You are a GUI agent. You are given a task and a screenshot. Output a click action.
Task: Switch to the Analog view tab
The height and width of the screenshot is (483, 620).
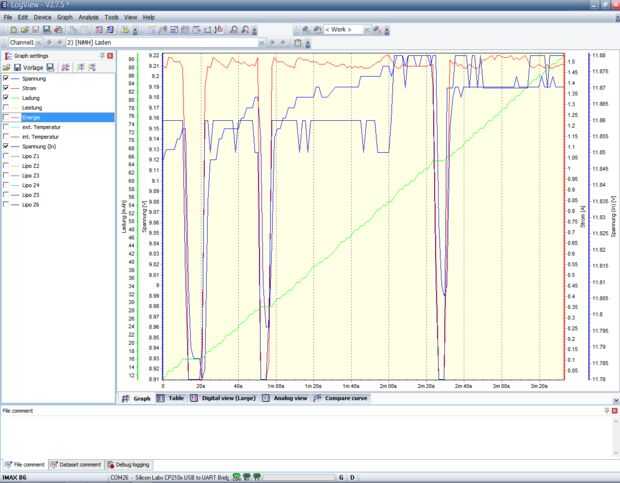coord(285,398)
